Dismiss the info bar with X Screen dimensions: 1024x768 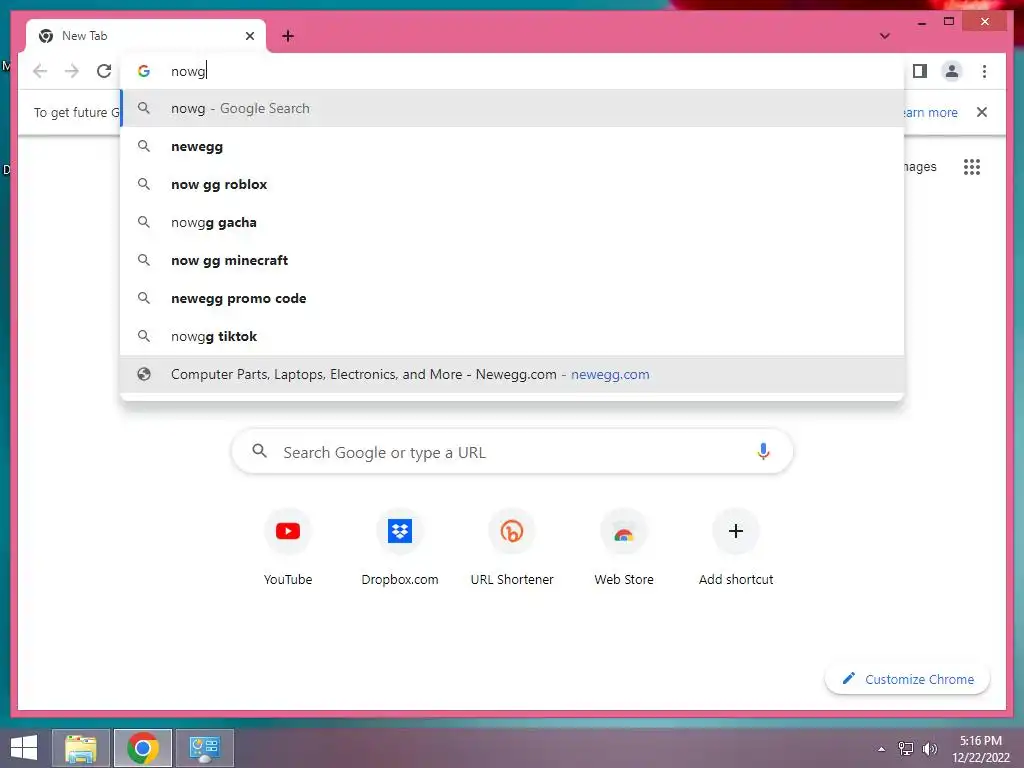click(982, 112)
